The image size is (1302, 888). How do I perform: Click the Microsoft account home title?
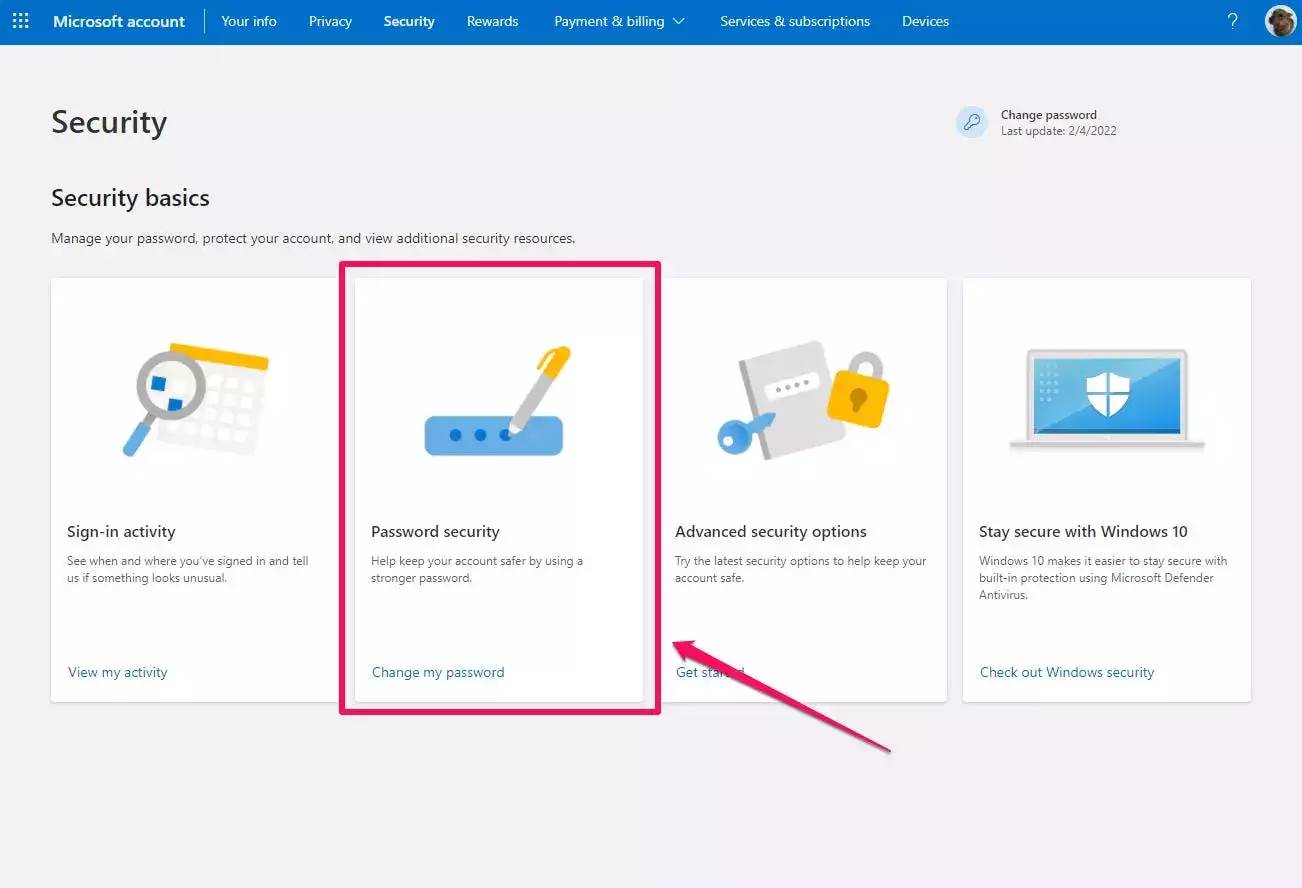[x=119, y=21]
